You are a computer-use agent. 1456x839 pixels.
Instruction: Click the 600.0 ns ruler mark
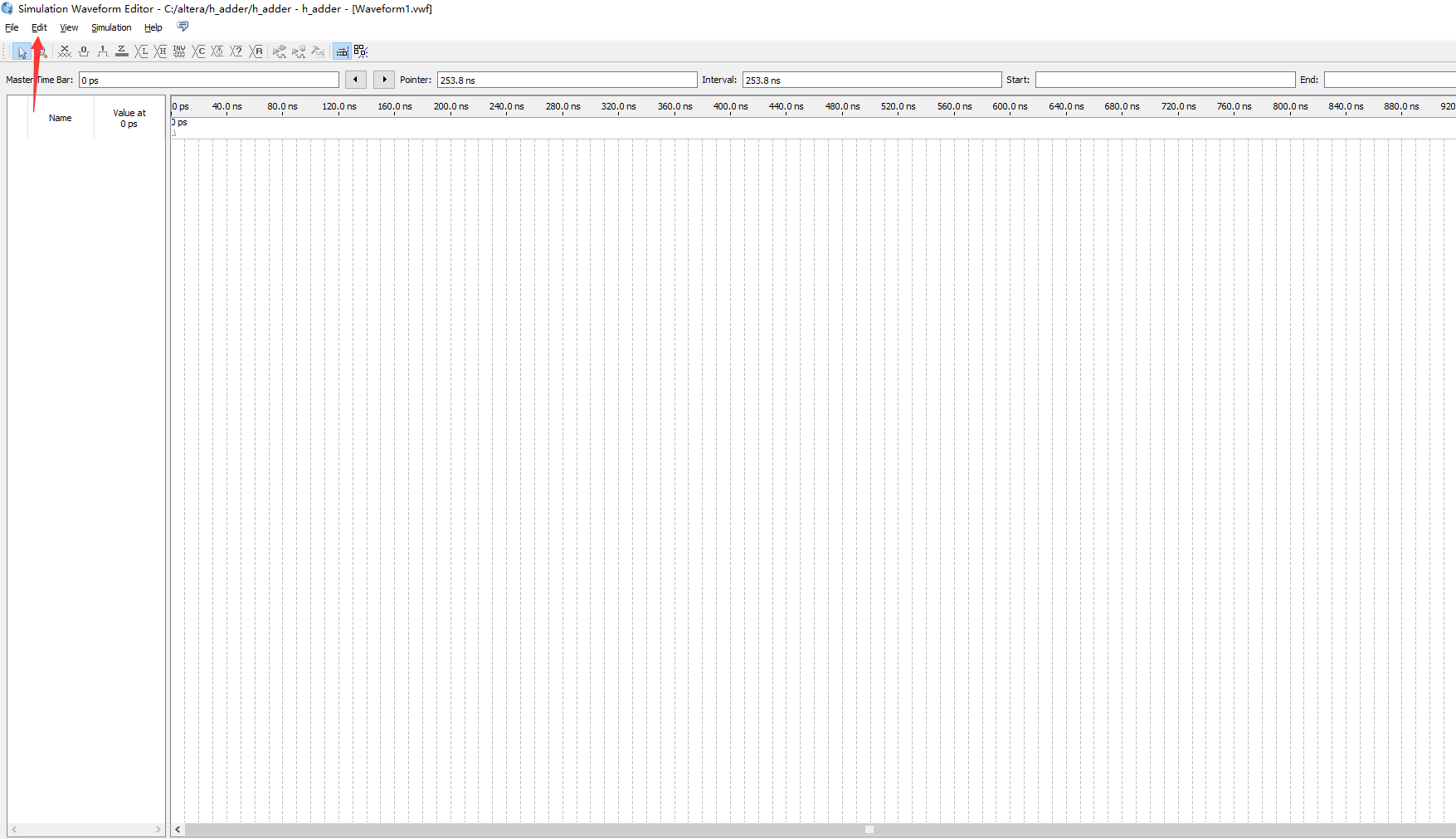pos(1010,106)
